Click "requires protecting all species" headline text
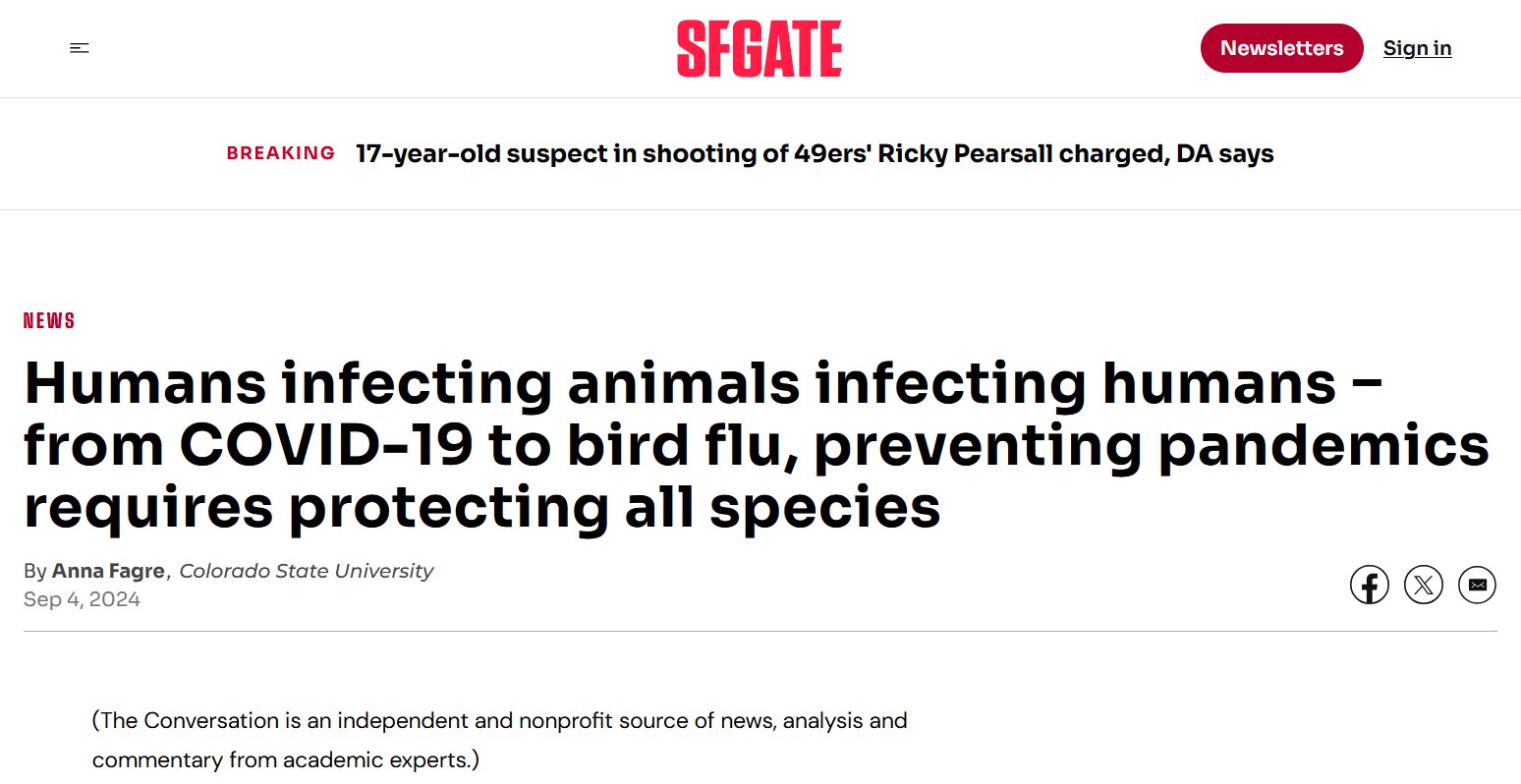 (x=481, y=508)
